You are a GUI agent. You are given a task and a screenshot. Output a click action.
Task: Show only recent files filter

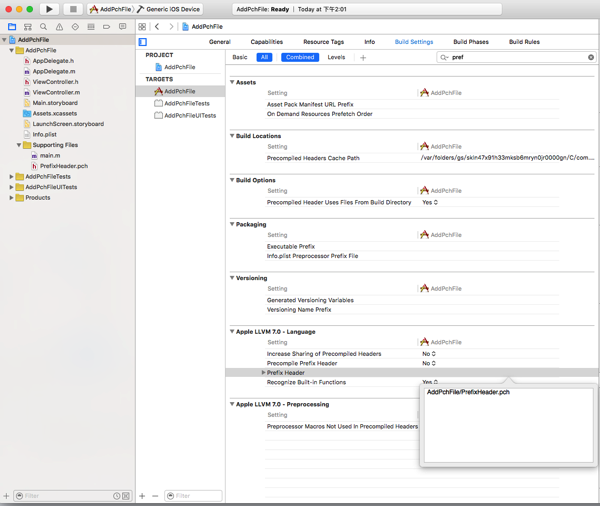click(117, 496)
